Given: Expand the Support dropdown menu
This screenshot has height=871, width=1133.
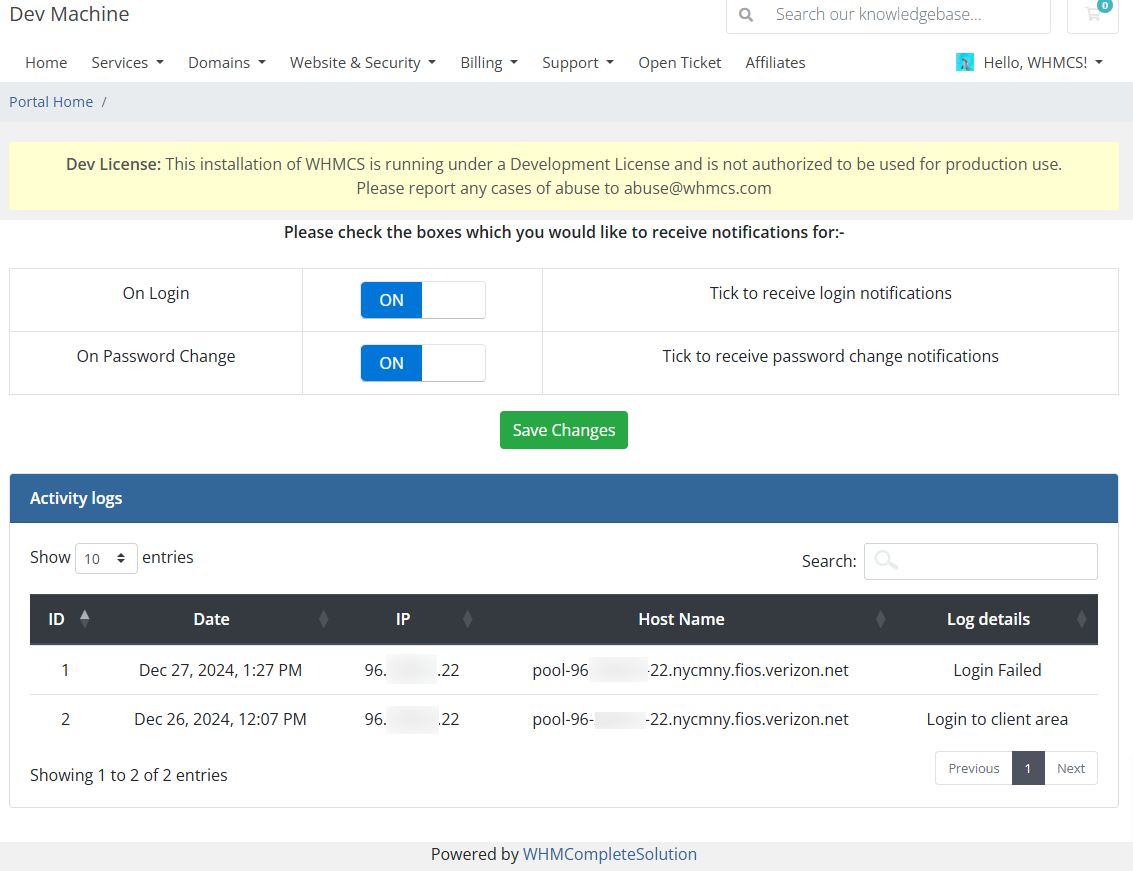Looking at the screenshot, I should click(578, 63).
